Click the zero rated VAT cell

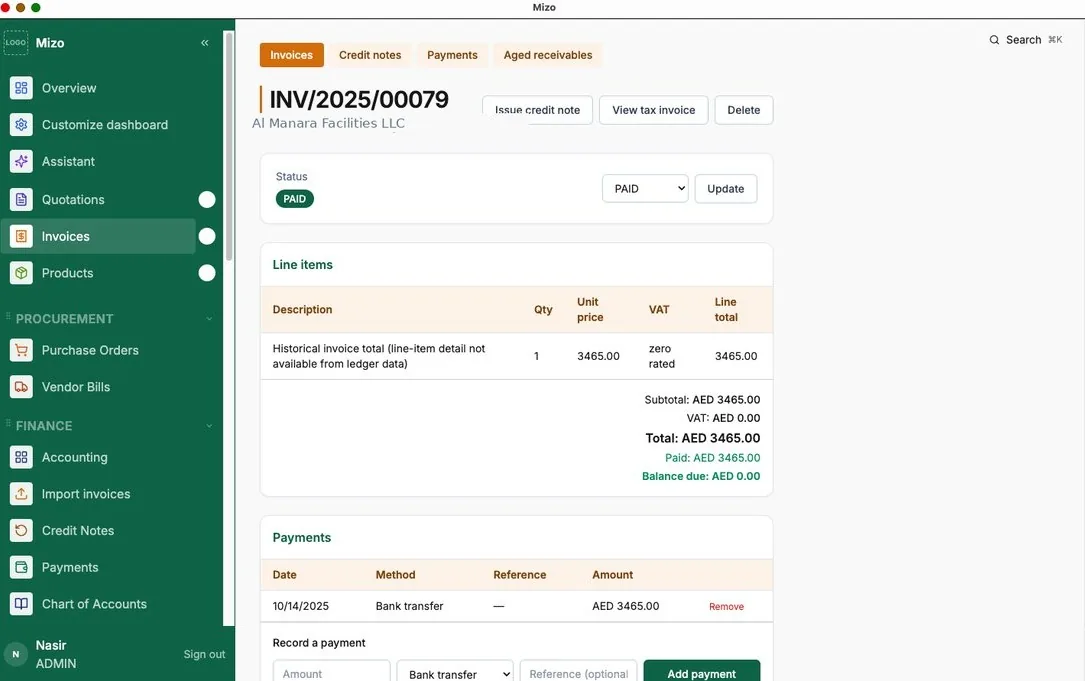[661, 356]
